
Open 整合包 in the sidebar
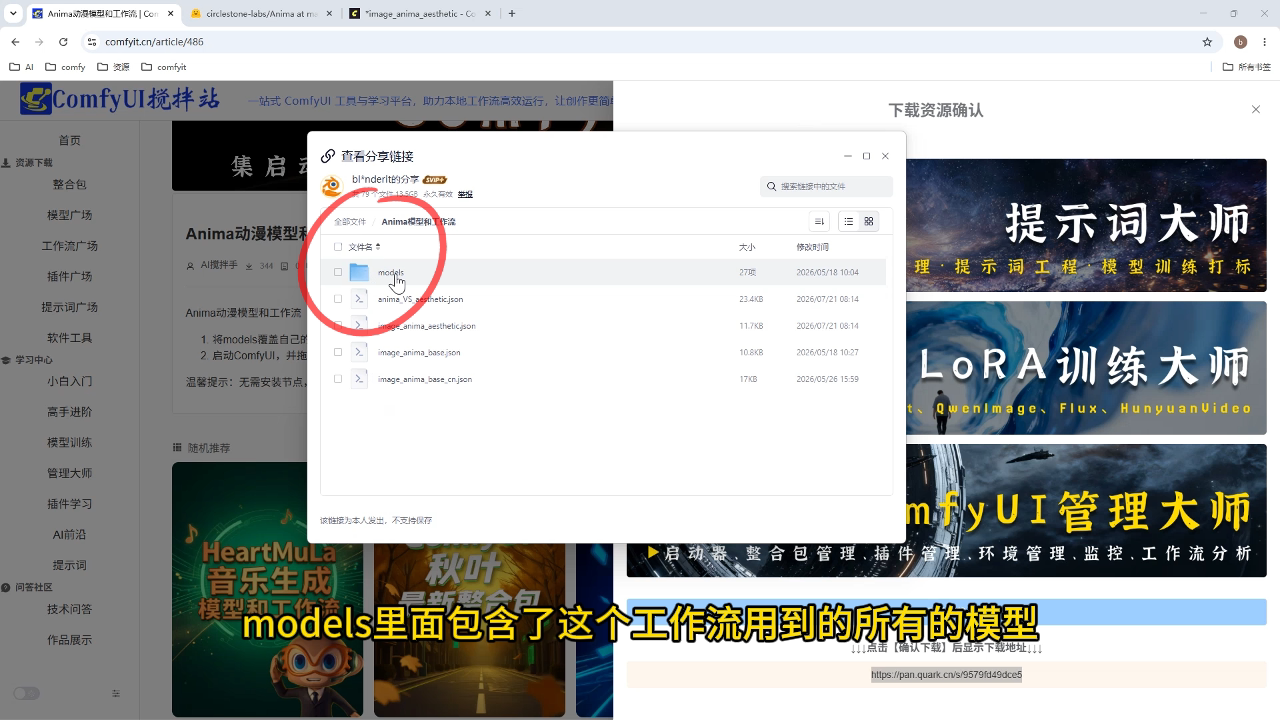(69, 185)
